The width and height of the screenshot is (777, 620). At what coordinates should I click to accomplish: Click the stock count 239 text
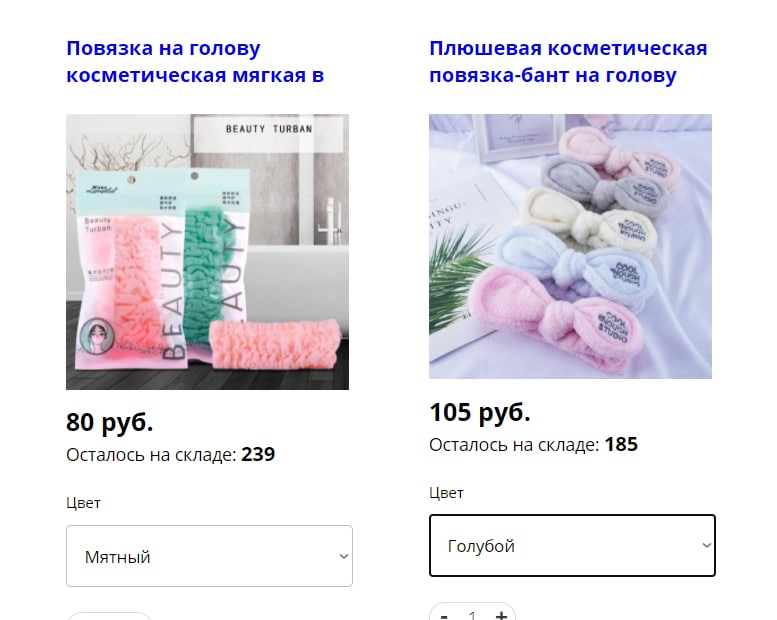point(258,454)
